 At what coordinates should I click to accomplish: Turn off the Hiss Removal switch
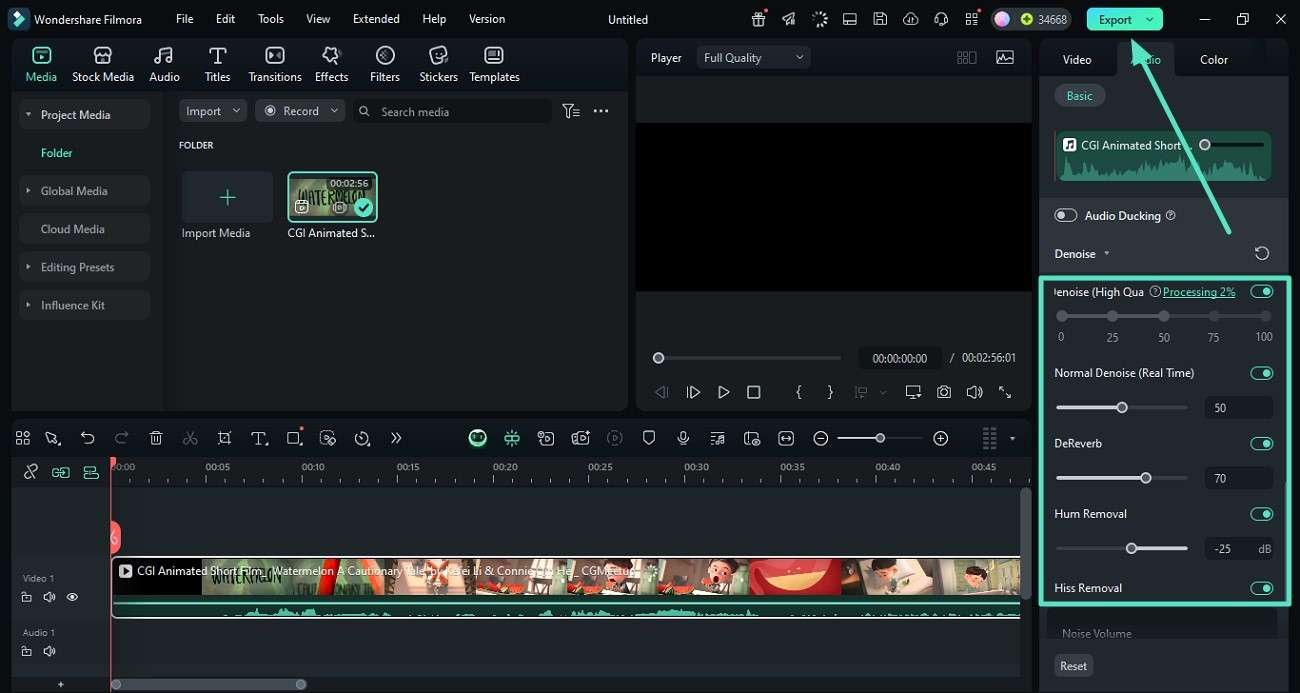point(1262,588)
